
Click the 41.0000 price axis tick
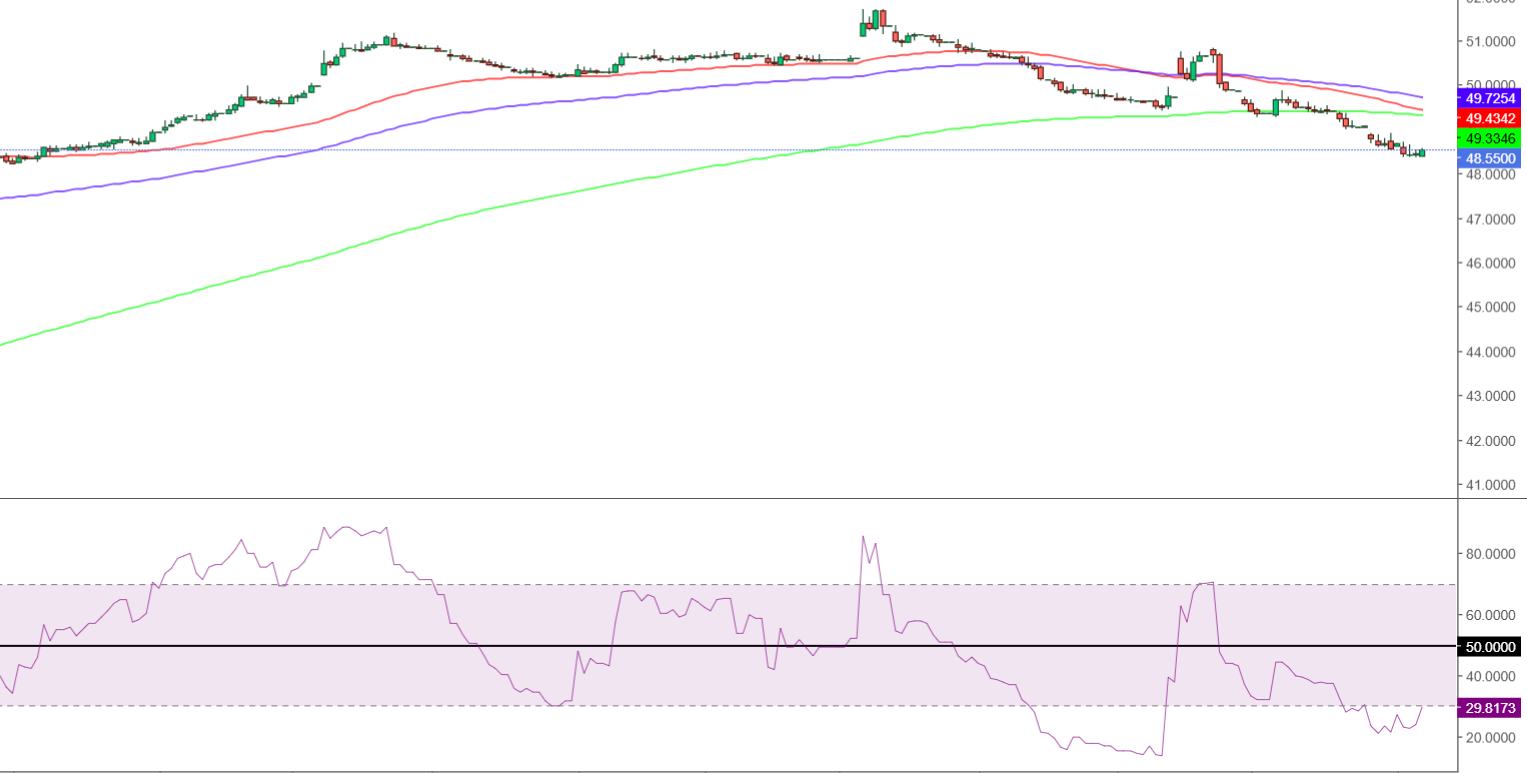tap(1491, 485)
